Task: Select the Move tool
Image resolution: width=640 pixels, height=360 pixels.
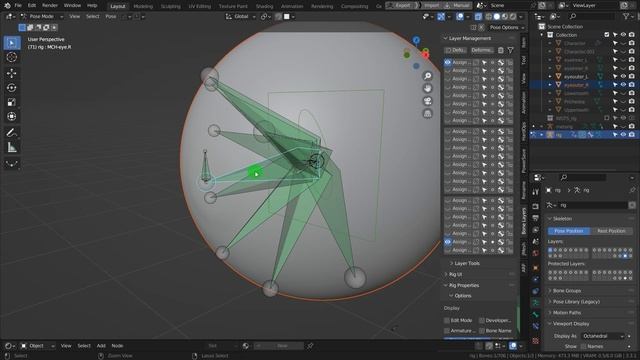Action: [x=12, y=73]
